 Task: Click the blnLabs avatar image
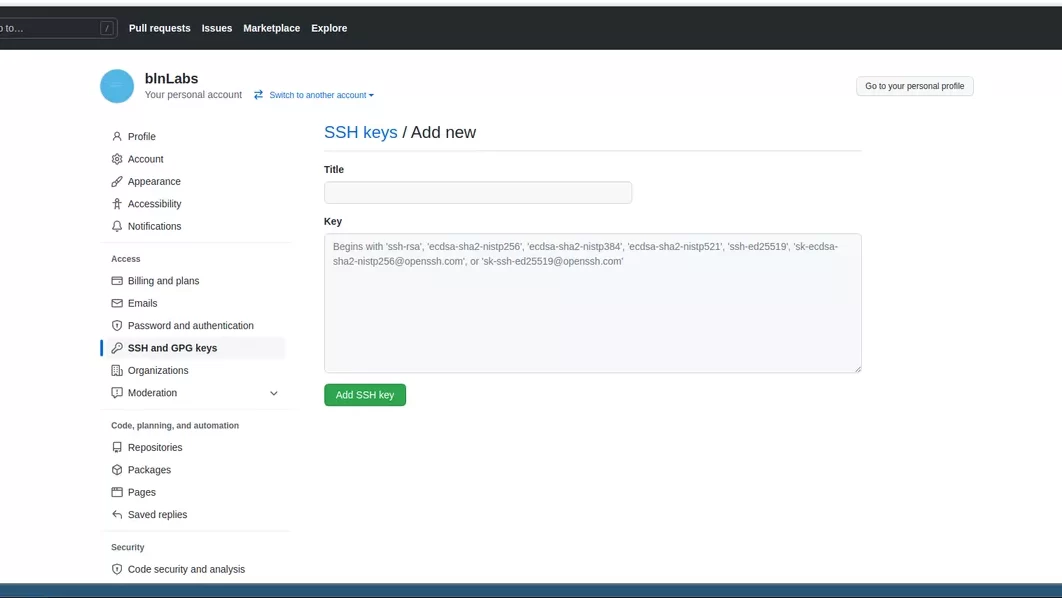[x=117, y=86]
